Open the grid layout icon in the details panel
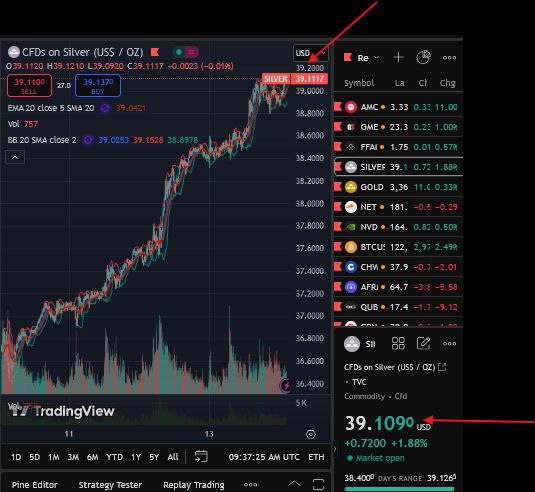Image resolution: width=535 pixels, height=492 pixels. [398, 344]
